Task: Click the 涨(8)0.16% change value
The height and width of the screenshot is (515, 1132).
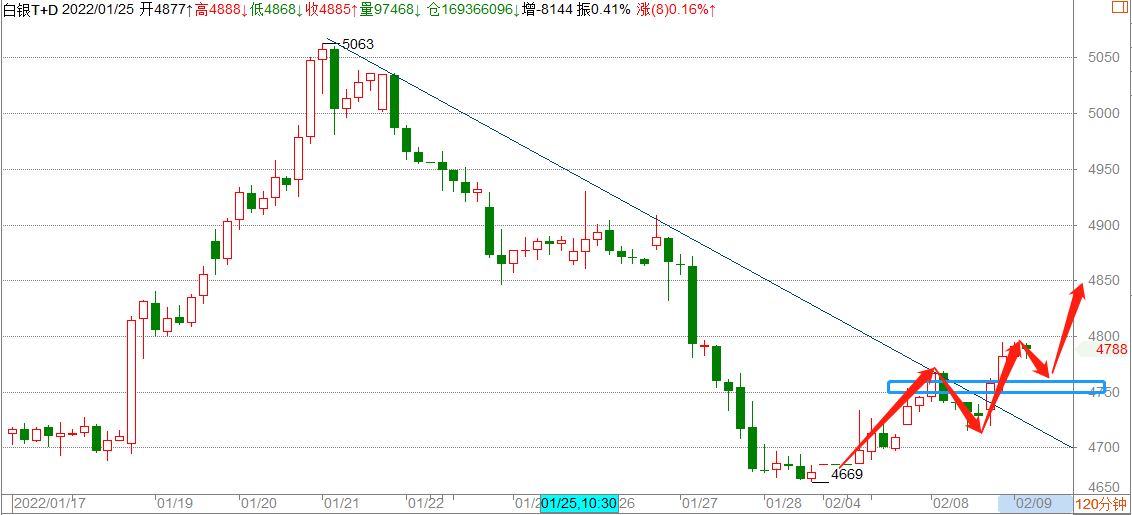Action: pos(676,11)
